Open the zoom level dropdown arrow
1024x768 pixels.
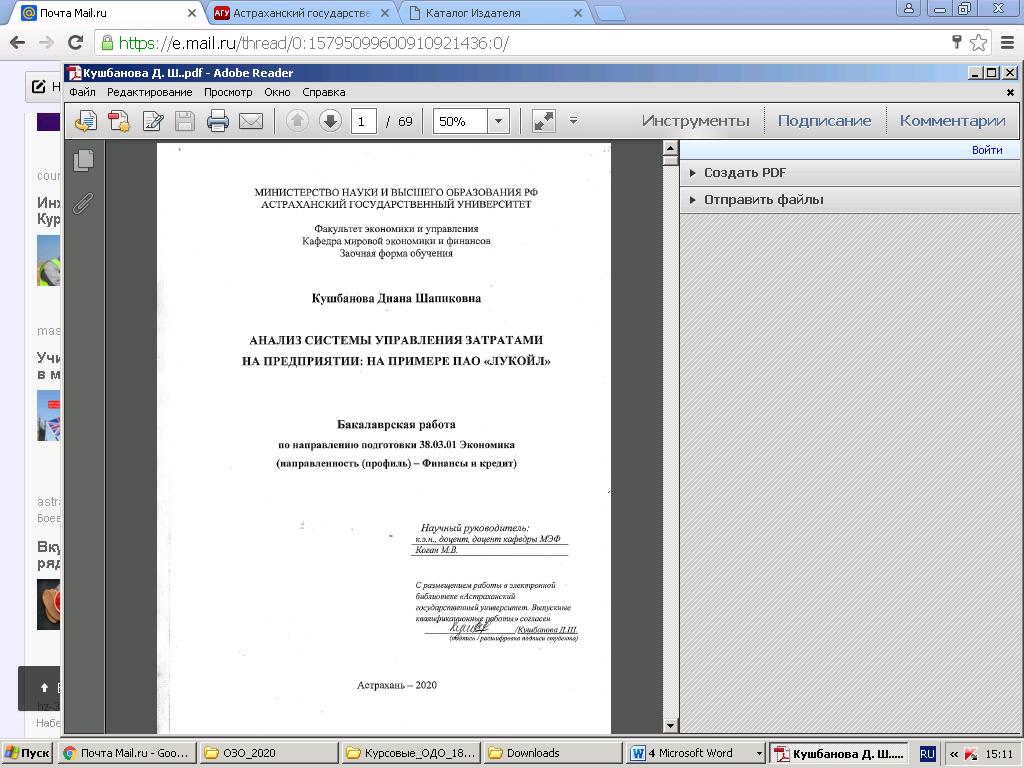(498, 121)
